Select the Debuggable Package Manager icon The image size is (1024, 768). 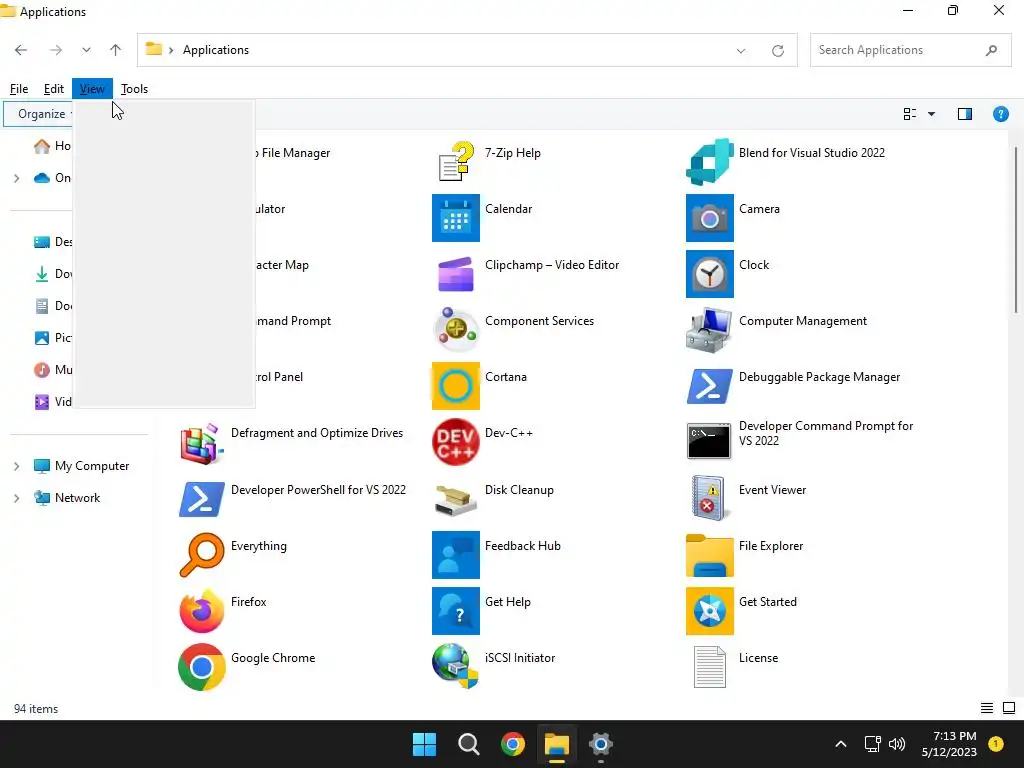tap(709, 386)
